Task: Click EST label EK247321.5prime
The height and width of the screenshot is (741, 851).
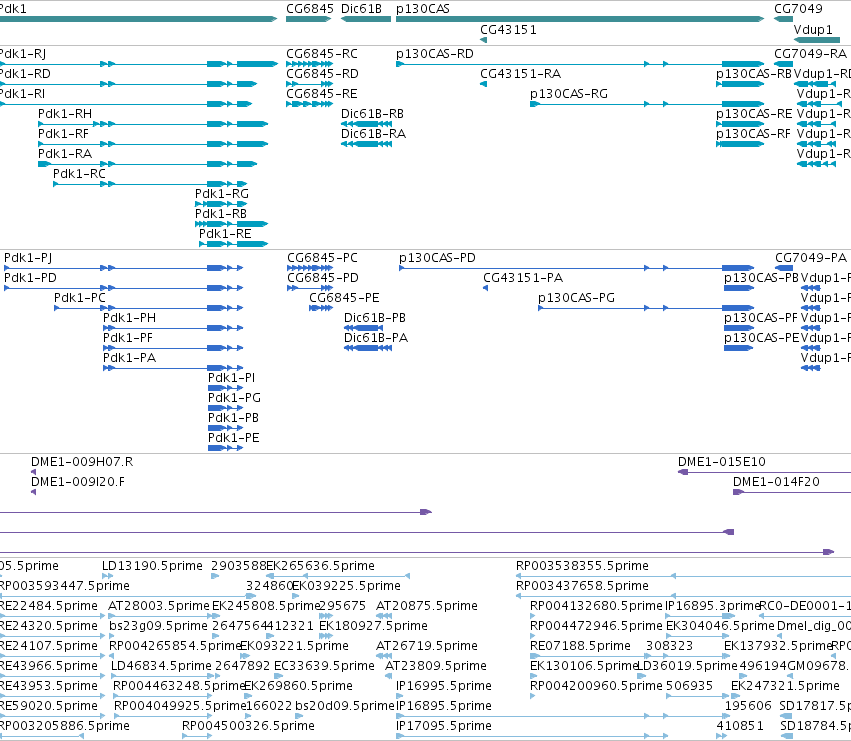Action: coord(785,686)
